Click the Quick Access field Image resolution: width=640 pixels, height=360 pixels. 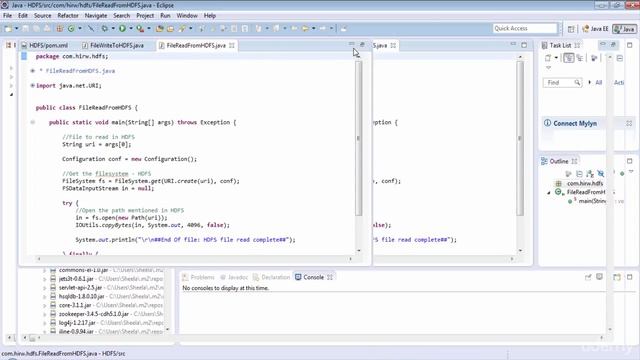[x=525, y=28]
